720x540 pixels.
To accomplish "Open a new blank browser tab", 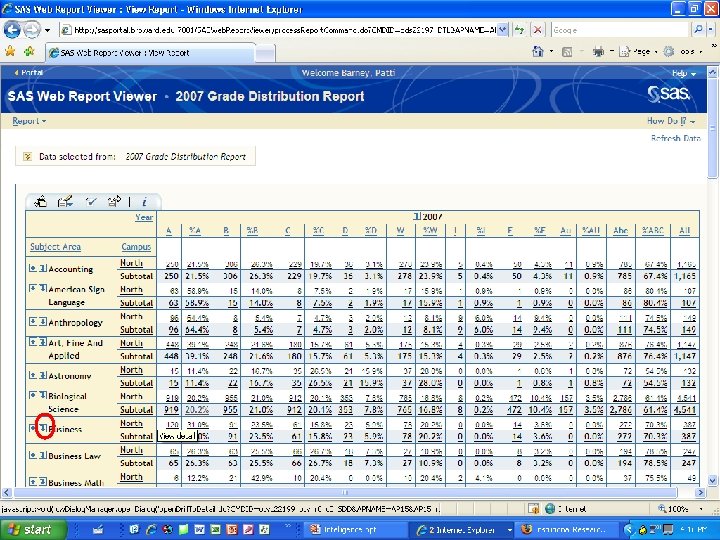I will (265, 53).
